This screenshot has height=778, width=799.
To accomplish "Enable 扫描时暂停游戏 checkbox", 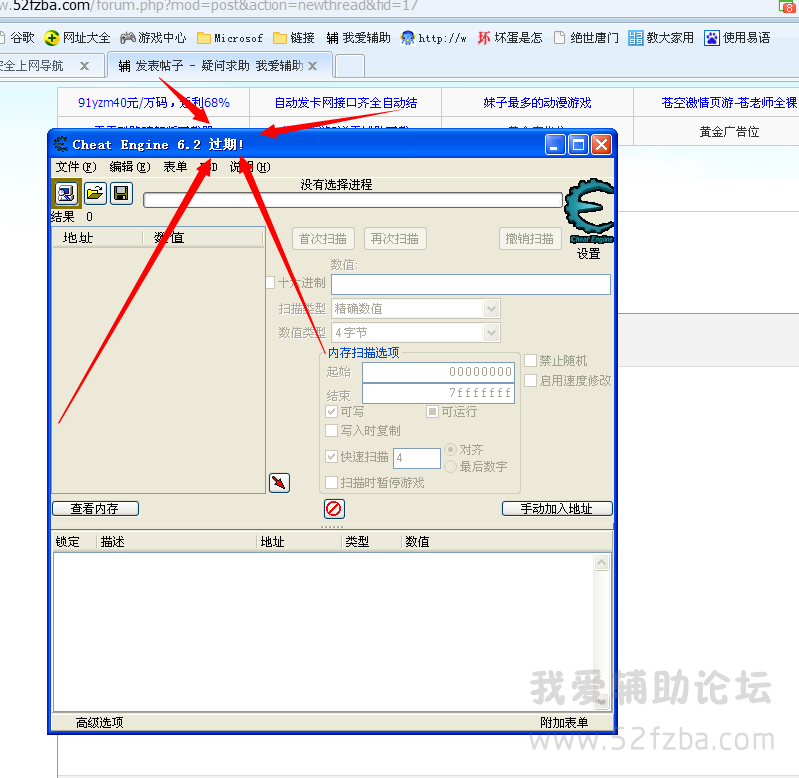I will (x=331, y=482).
